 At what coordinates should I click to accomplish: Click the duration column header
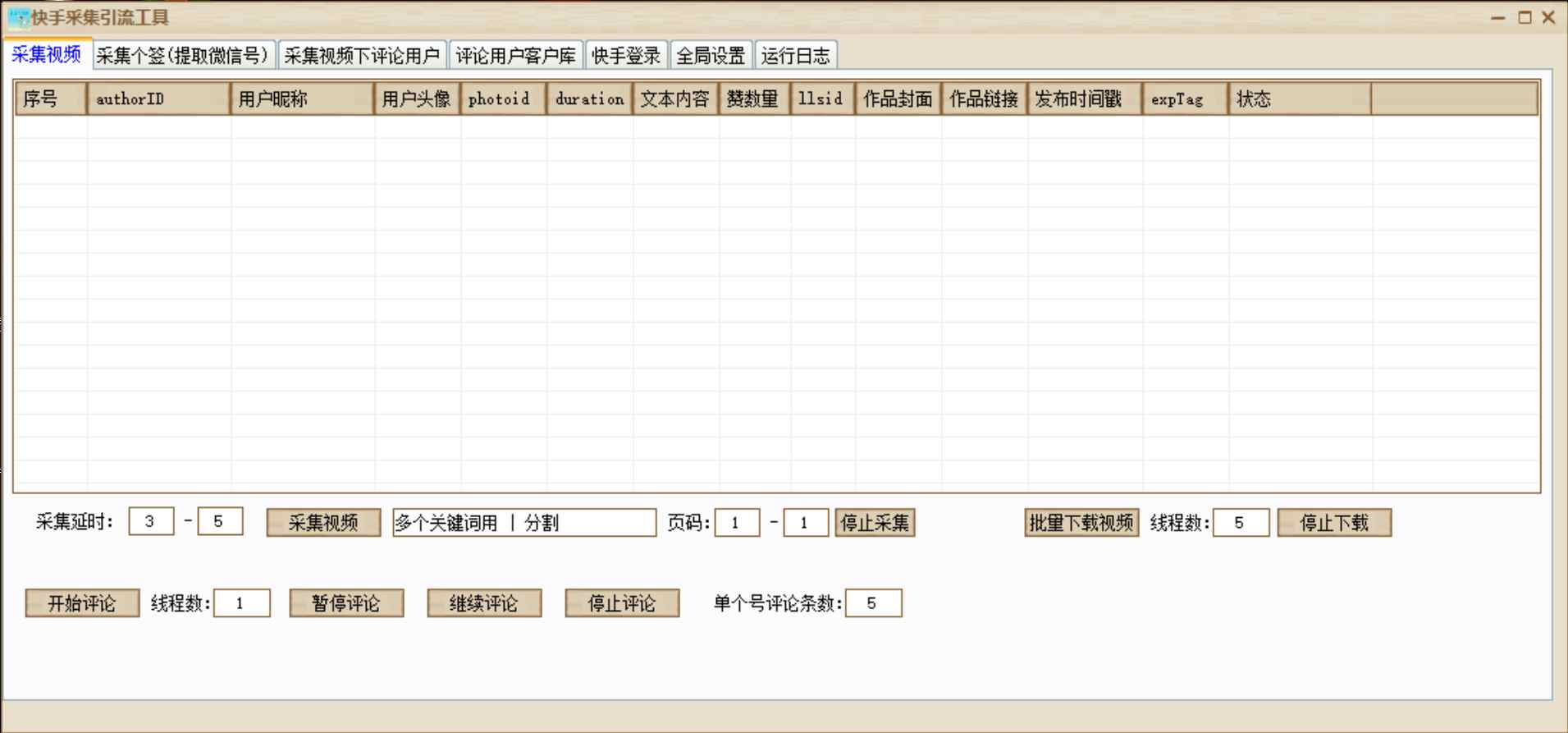(589, 98)
